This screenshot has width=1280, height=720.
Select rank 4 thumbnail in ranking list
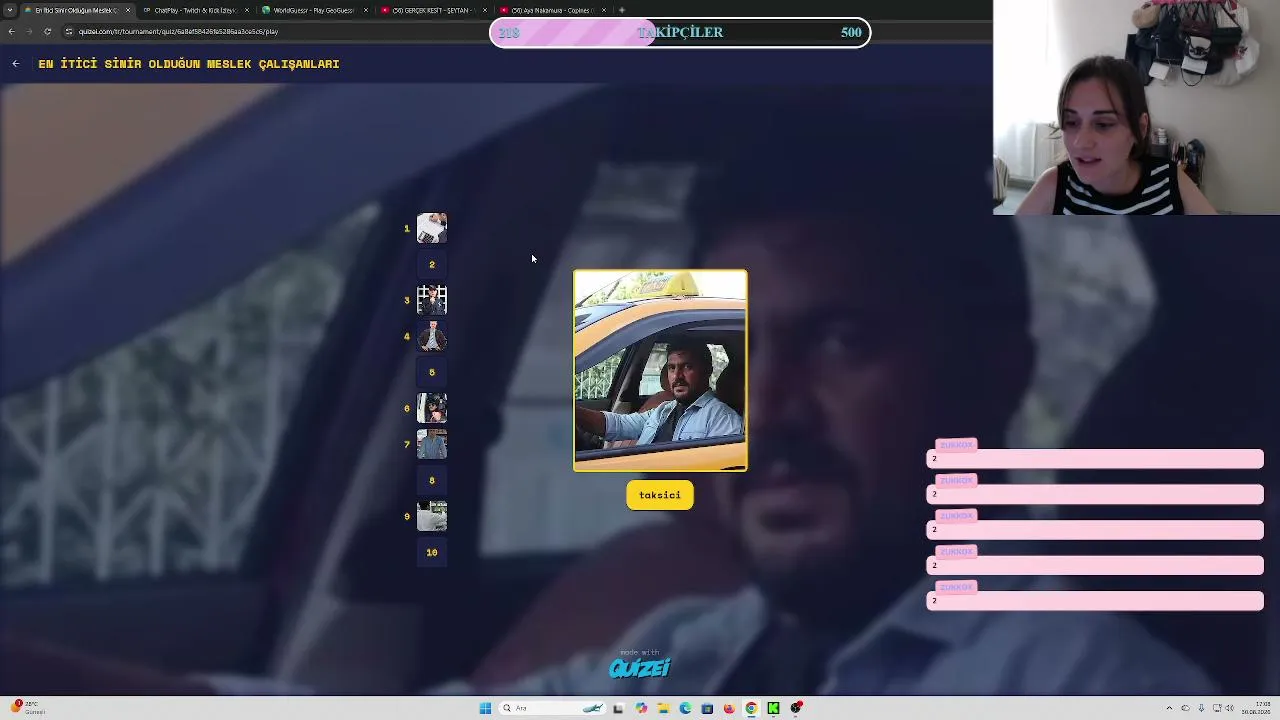pos(432,336)
